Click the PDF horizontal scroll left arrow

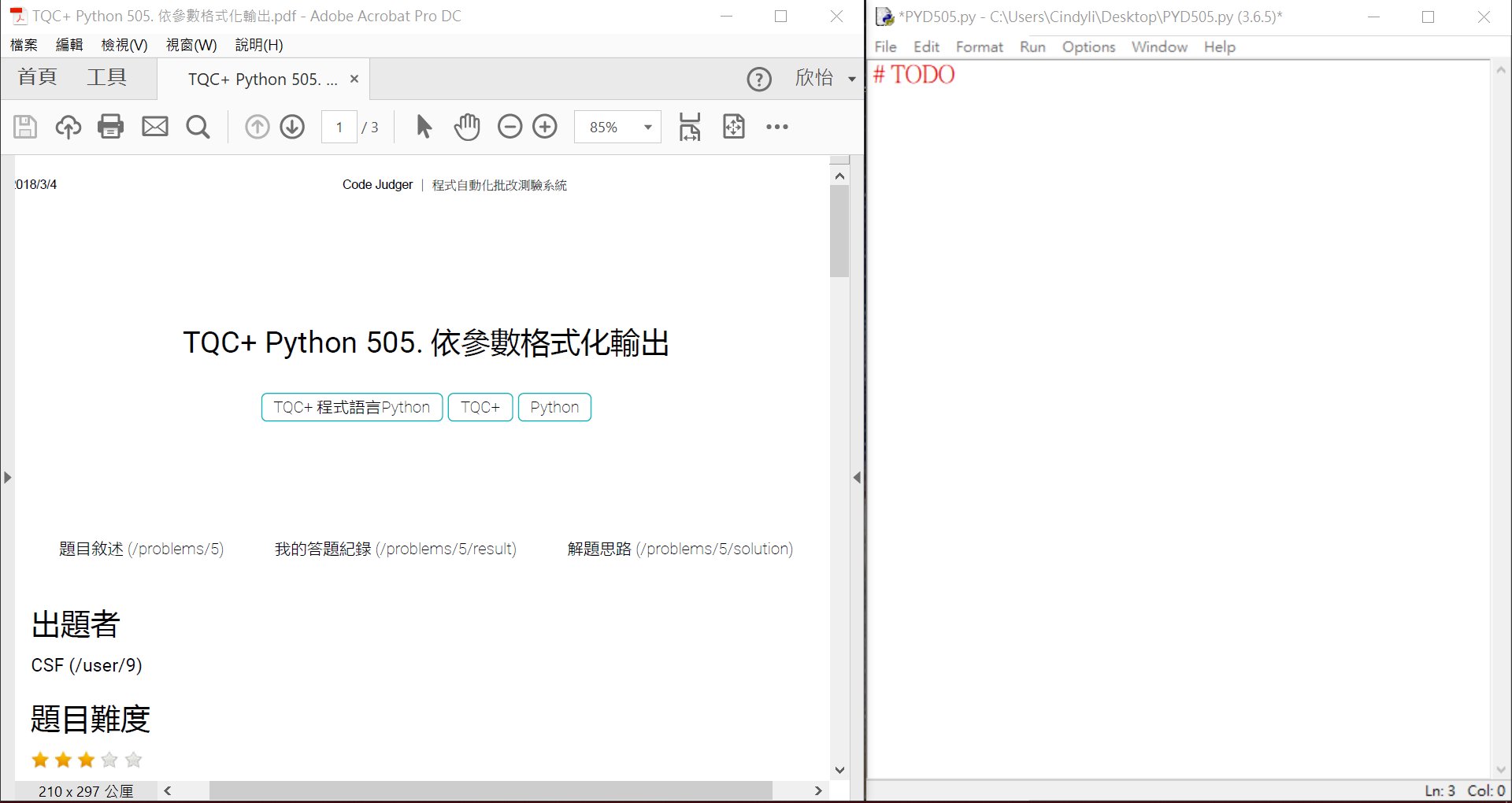pyautogui.click(x=168, y=790)
